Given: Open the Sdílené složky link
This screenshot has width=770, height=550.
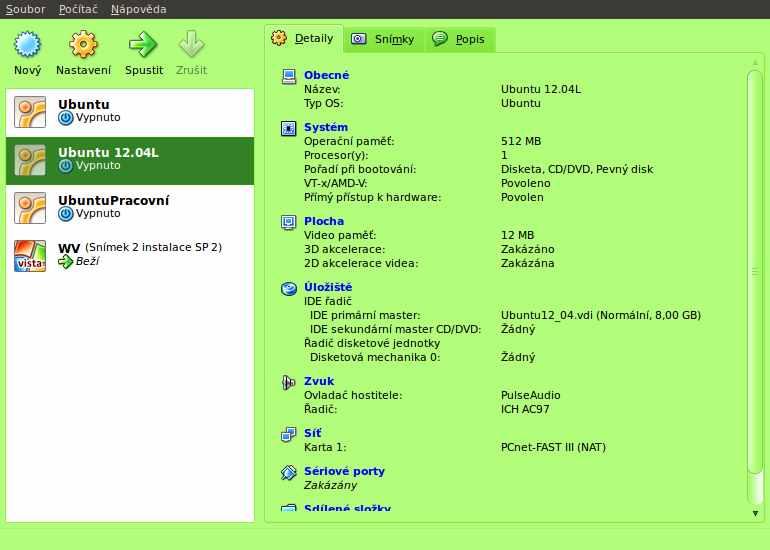Looking at the screenshot, I should pos(348,508).
